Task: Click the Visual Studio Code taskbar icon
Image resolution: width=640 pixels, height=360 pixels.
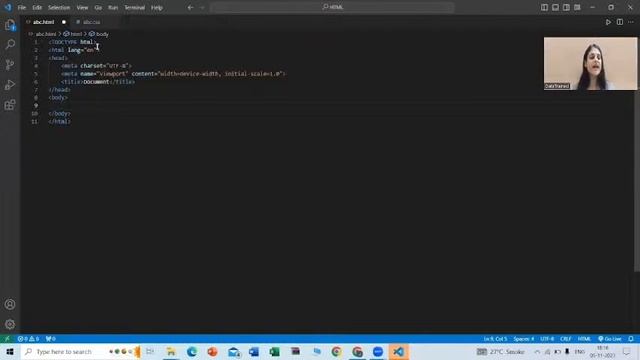Action: coord(399,352)
